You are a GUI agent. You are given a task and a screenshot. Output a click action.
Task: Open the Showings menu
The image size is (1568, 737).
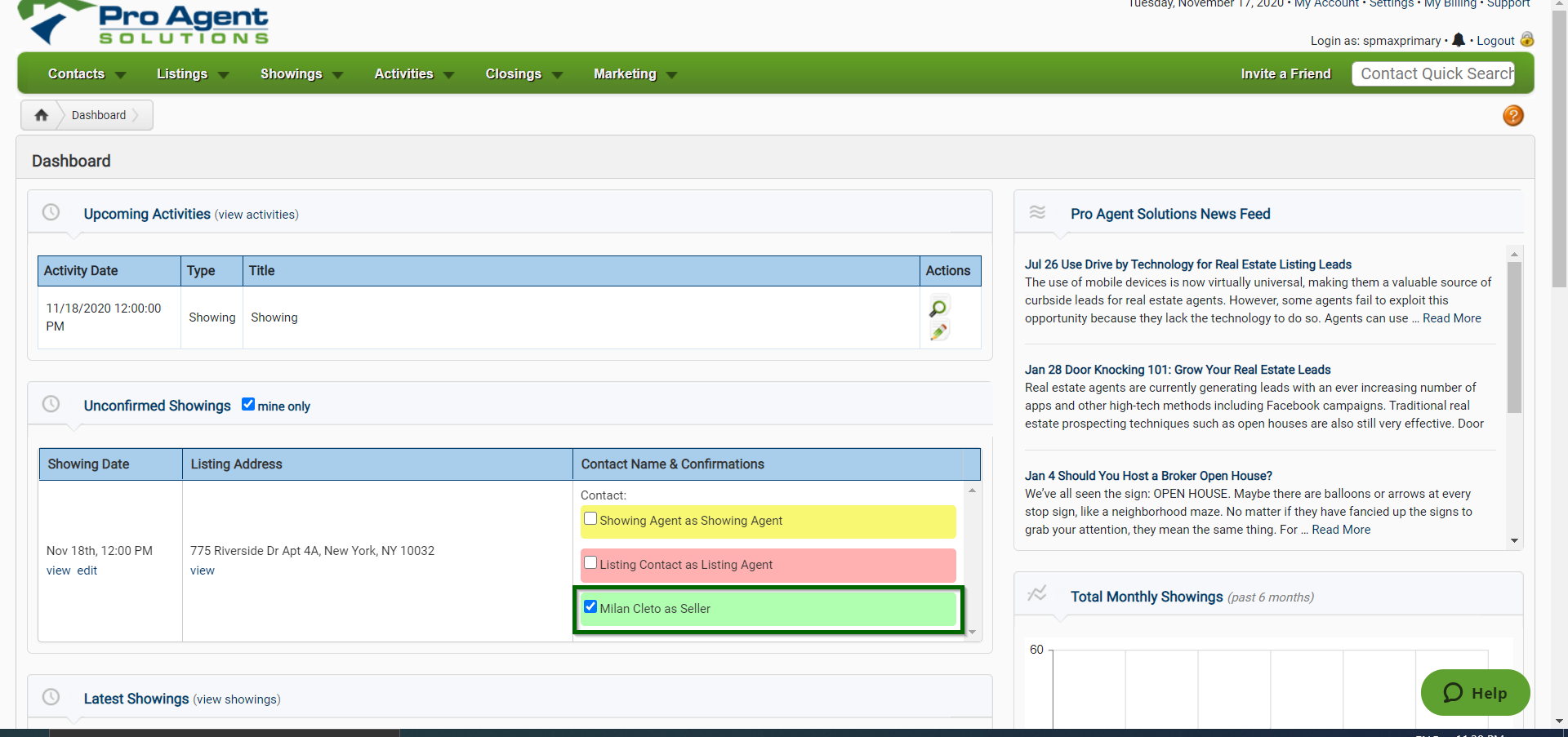292,73
